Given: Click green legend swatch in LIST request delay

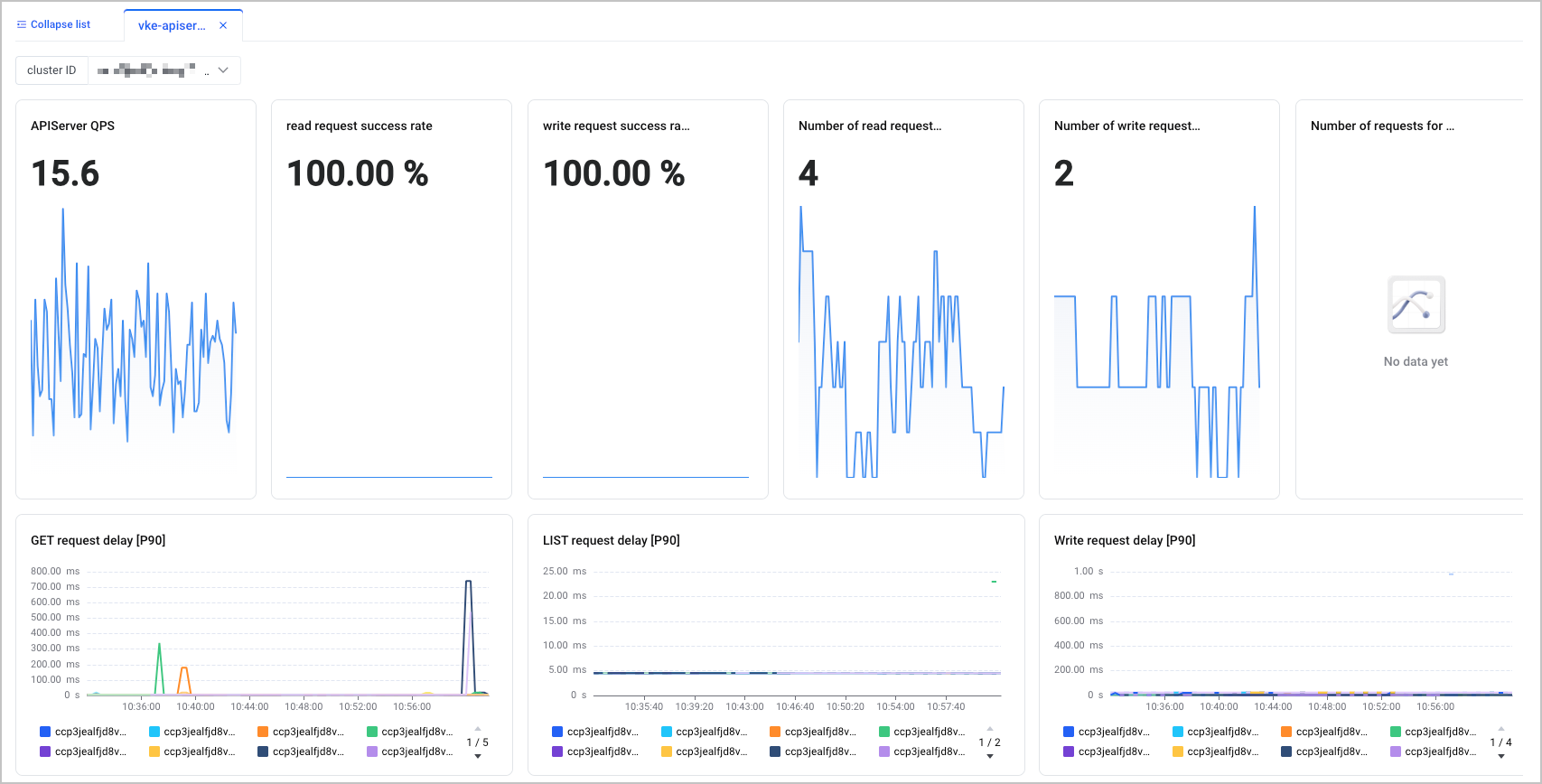Looking at the screenshot, I should coord(884,732).
